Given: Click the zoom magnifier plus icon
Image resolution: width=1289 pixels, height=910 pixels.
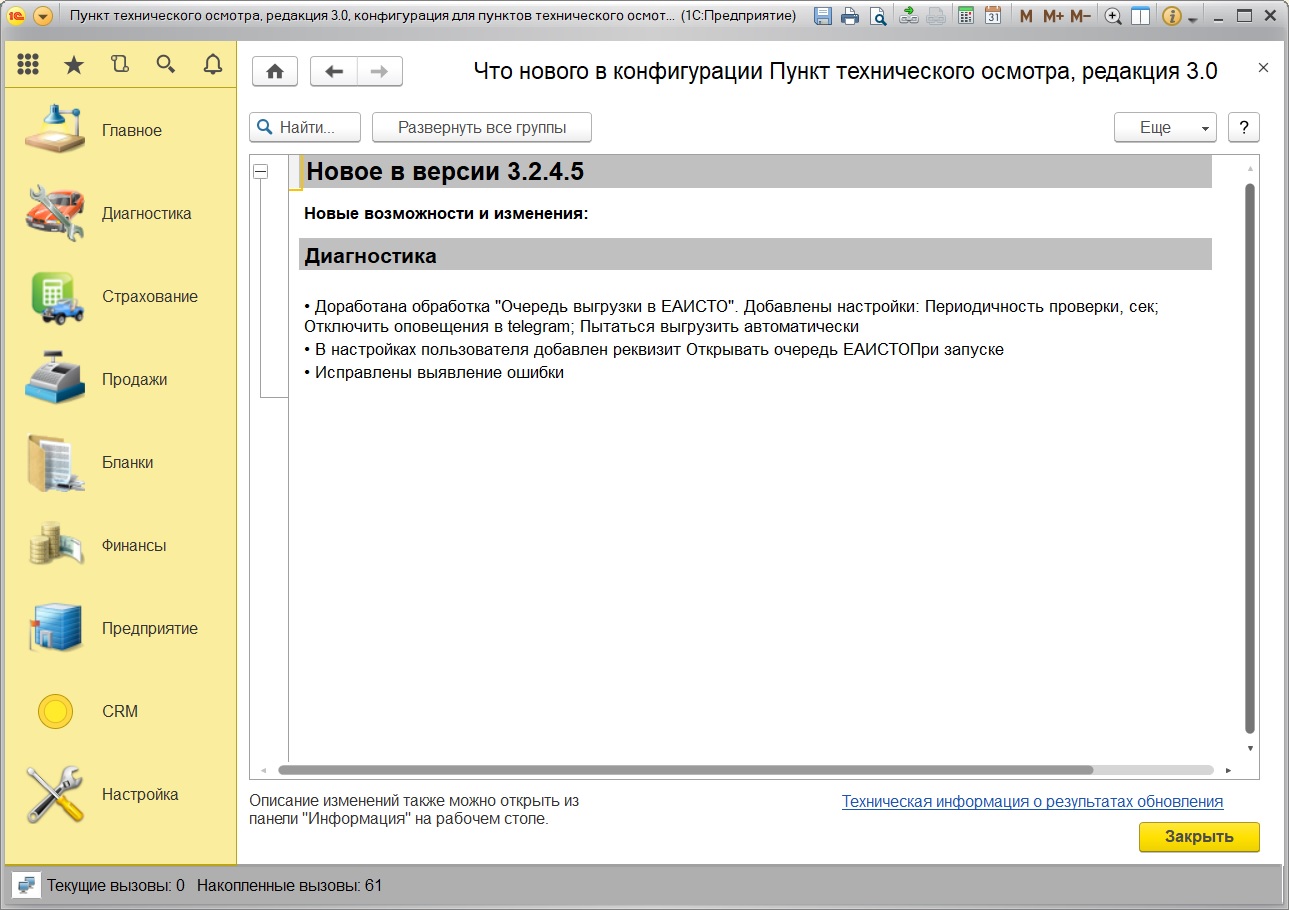Looking at the screenshot, I should [1112, 16].
